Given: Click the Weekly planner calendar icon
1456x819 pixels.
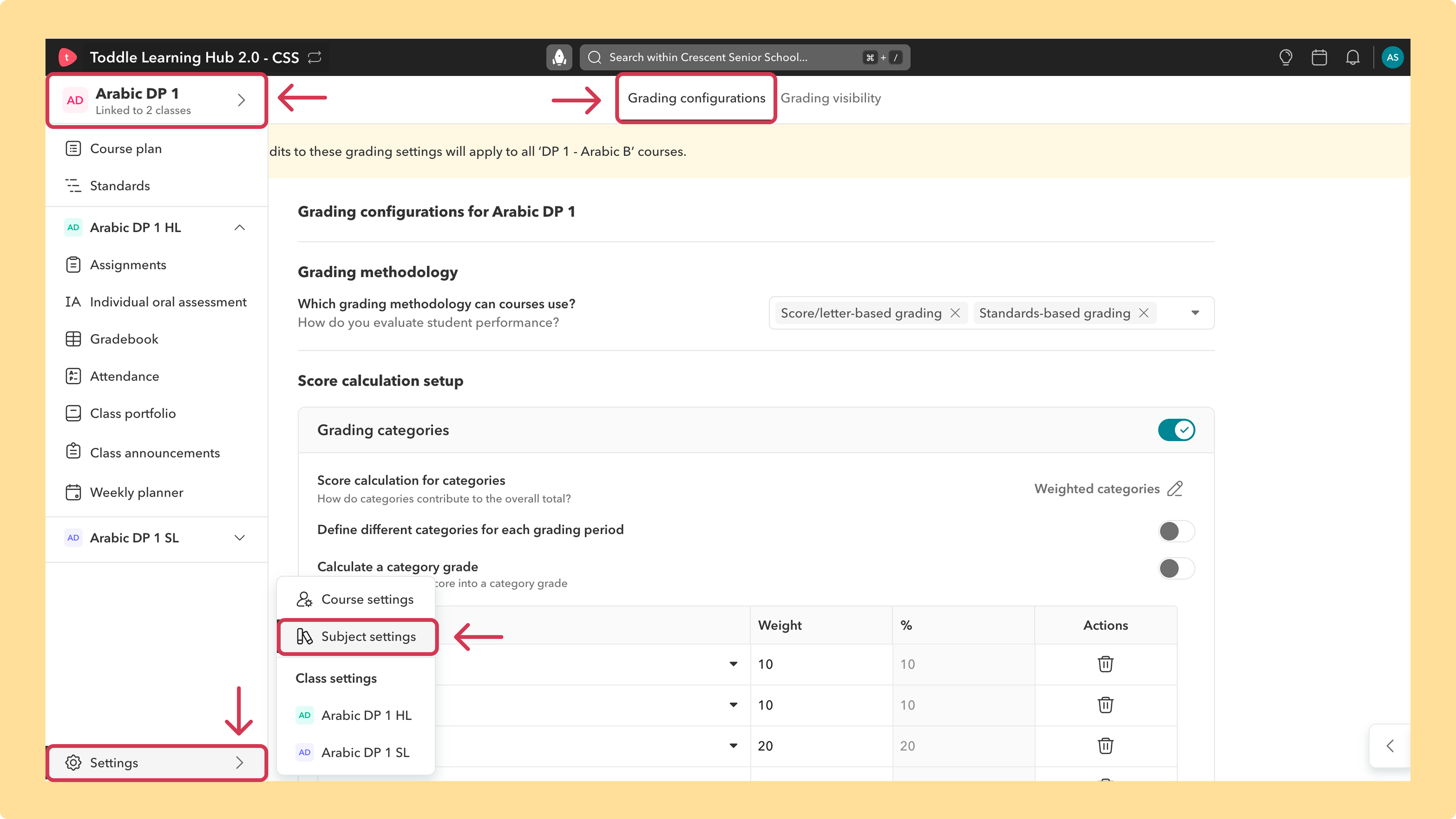Looking at the screenshot, I should tap(73, 492).
